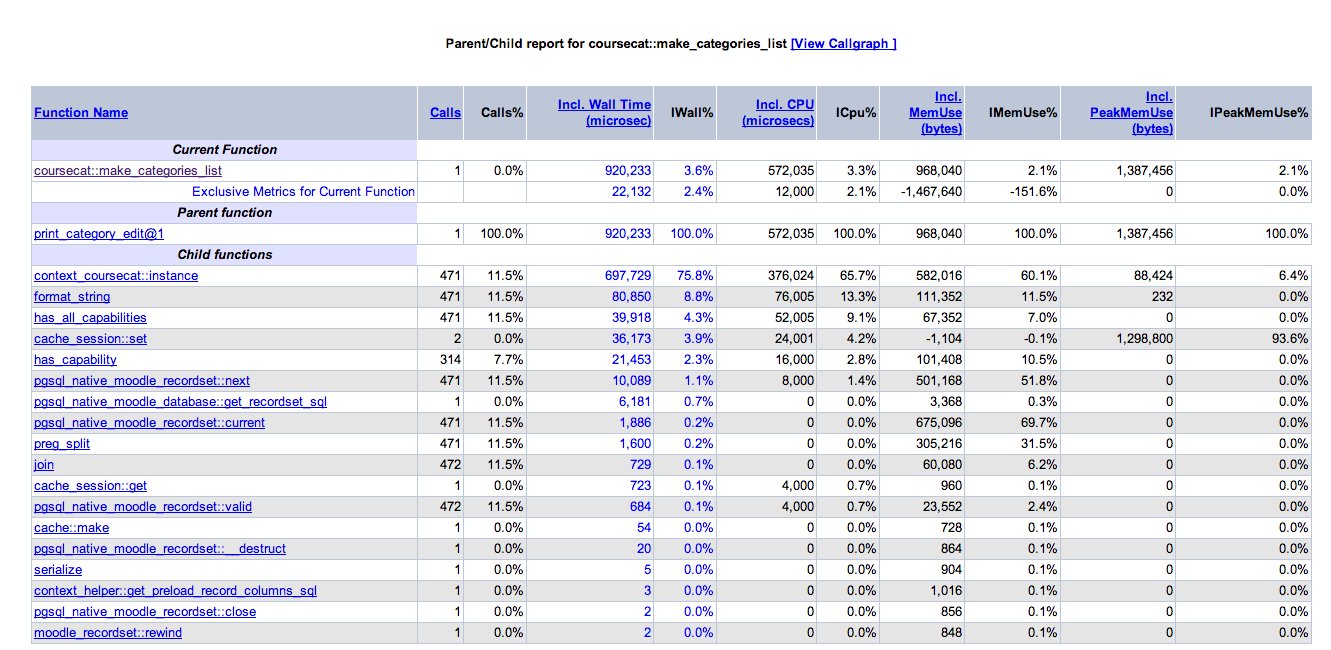Select wall time value 80,850

(x=631, y=297)
